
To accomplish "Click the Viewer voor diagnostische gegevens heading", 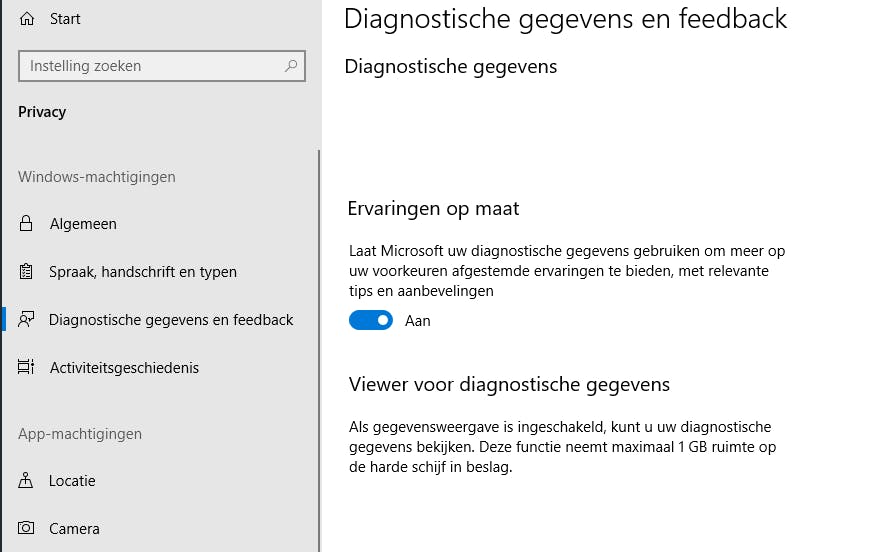I will pyautogui.click(x=509, y=385).
